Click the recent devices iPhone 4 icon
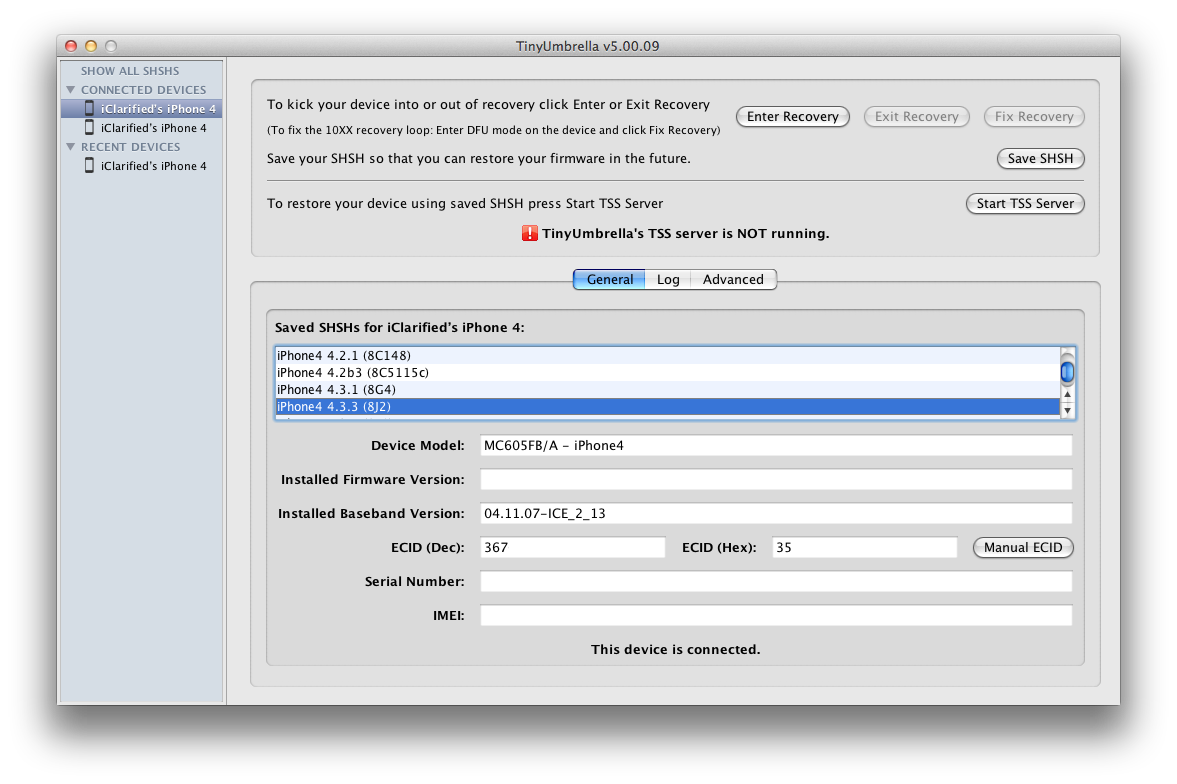The width and height of the screenshot is (1177, 784). coord(89,166)
